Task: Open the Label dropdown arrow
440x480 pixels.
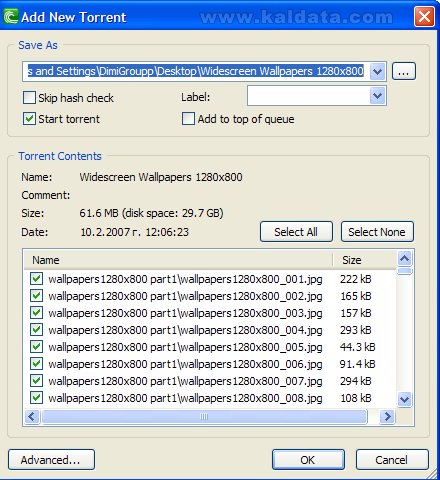Action: (x=377, y=96)
